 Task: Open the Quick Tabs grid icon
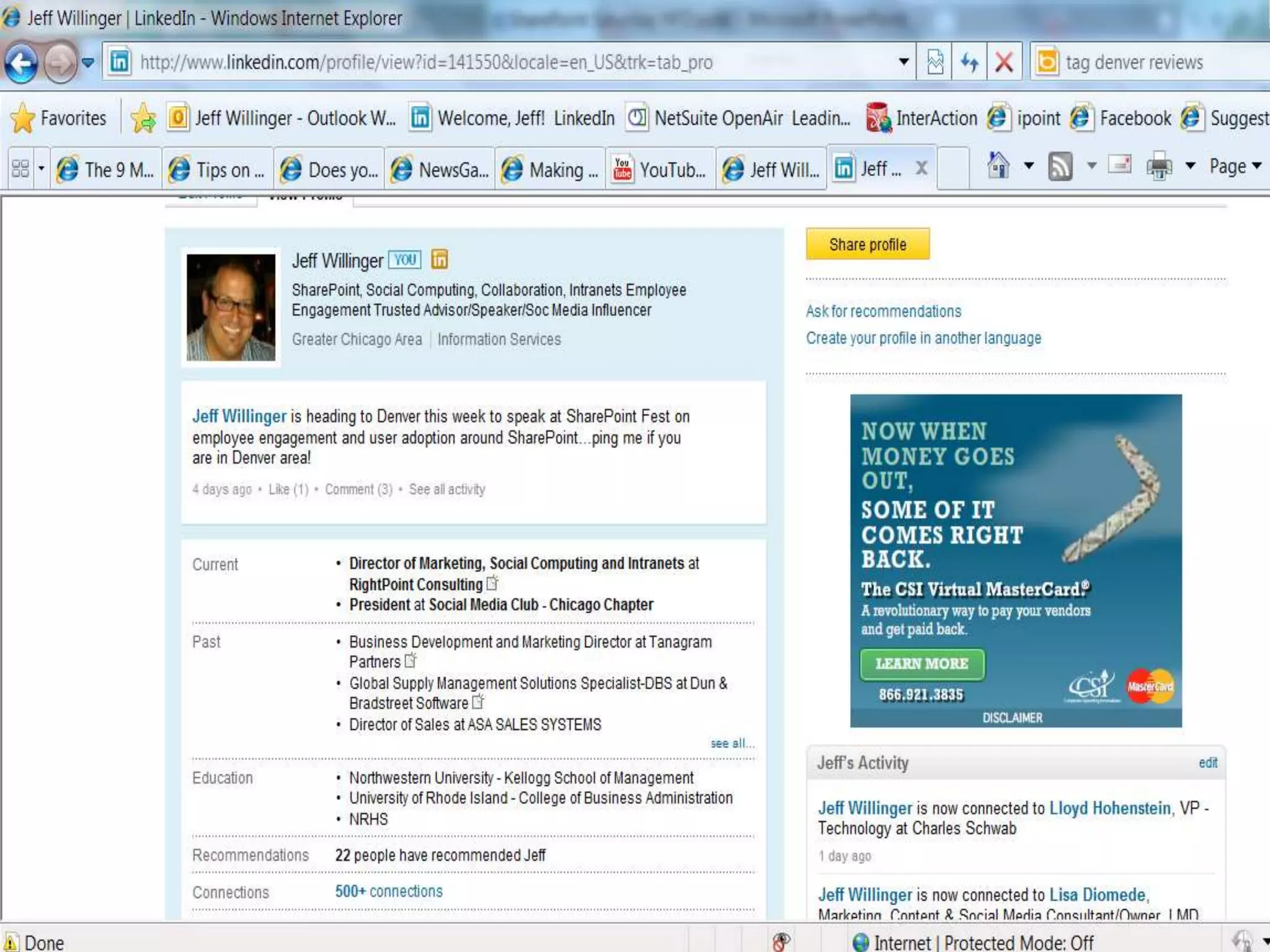click(20, 169)
